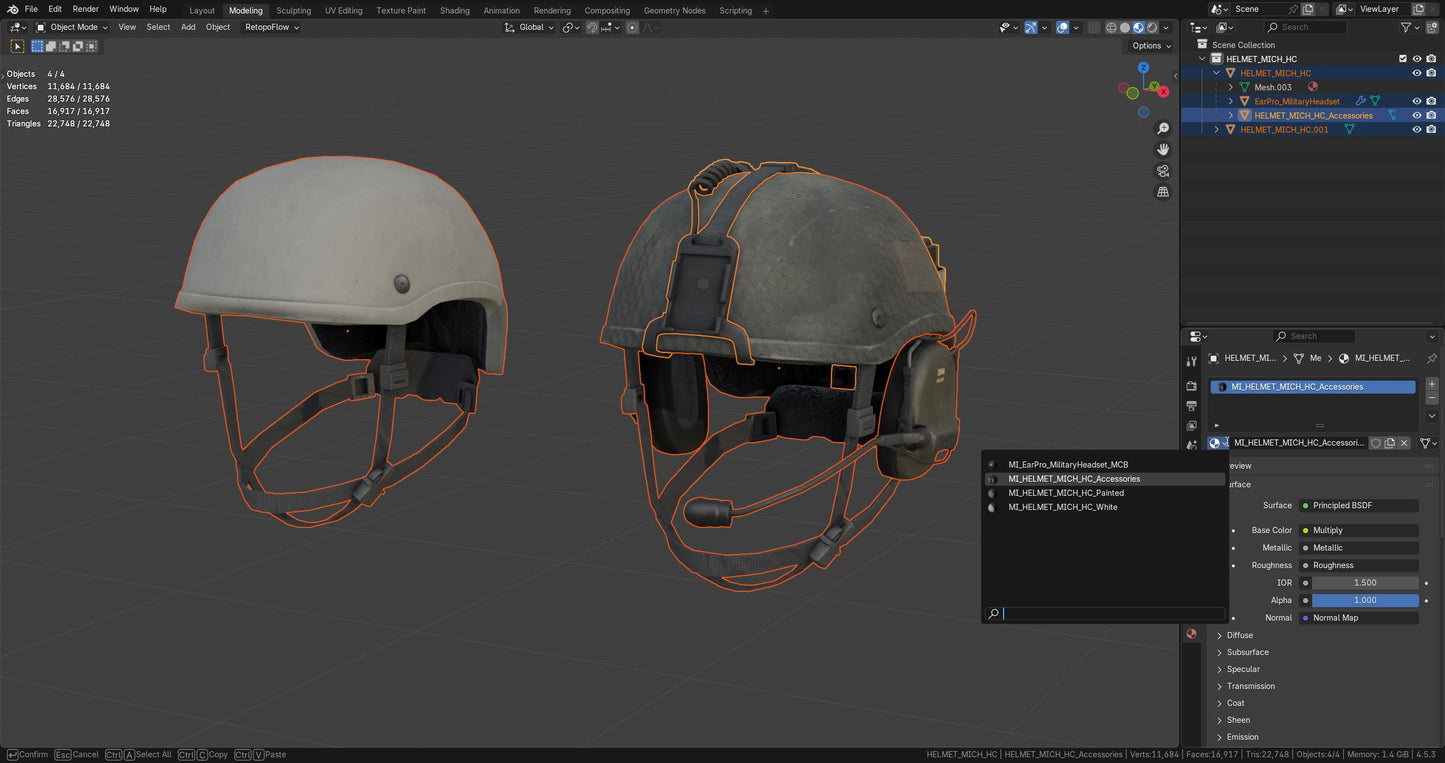This screenshot has width=1445, height=763.
Task: Hide the EarPro_MilitaryHeadset object
Action: point(1416,101)
